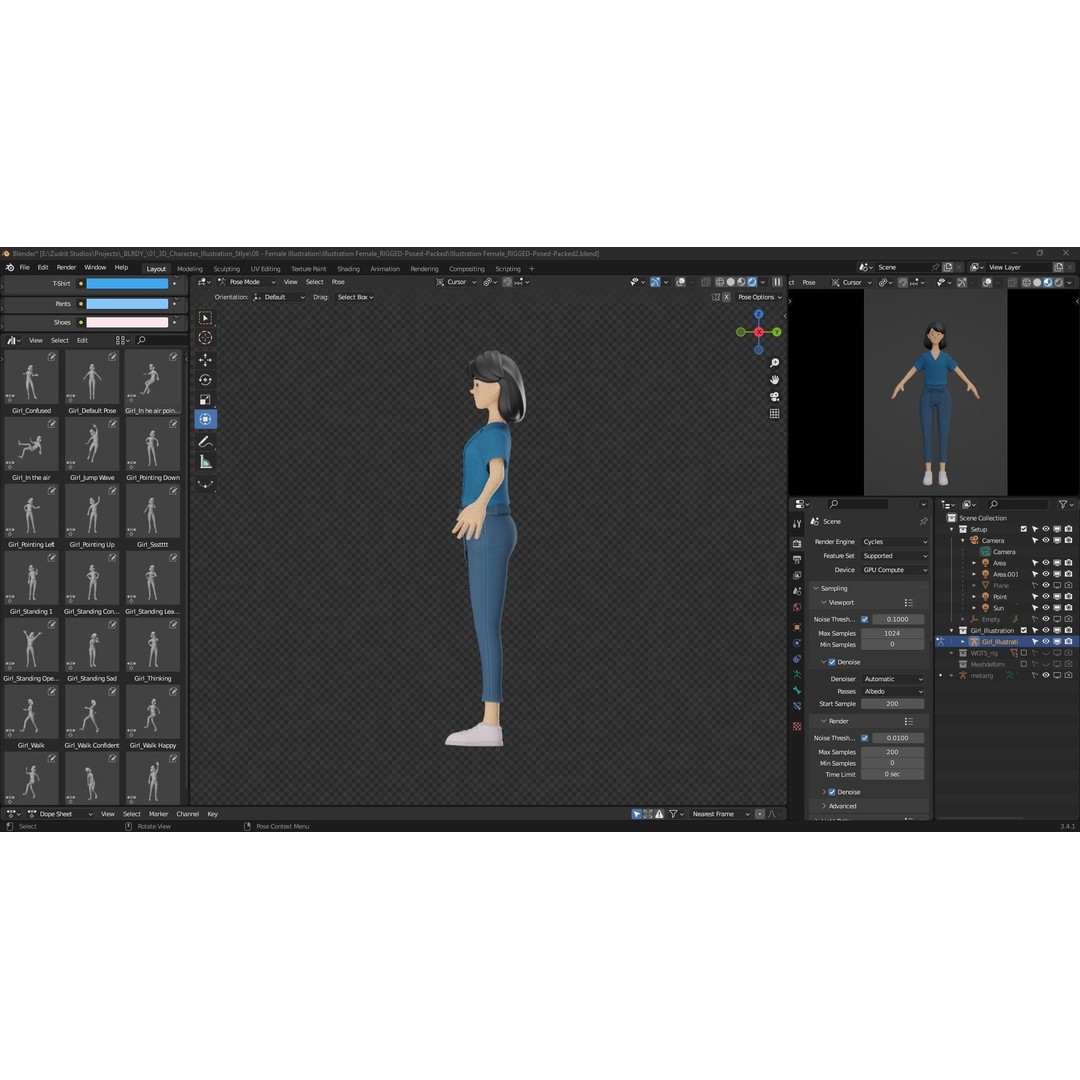Click the Select Box drag setting
Screen dimensions: 1080x1080
click(x=355, y=297)
